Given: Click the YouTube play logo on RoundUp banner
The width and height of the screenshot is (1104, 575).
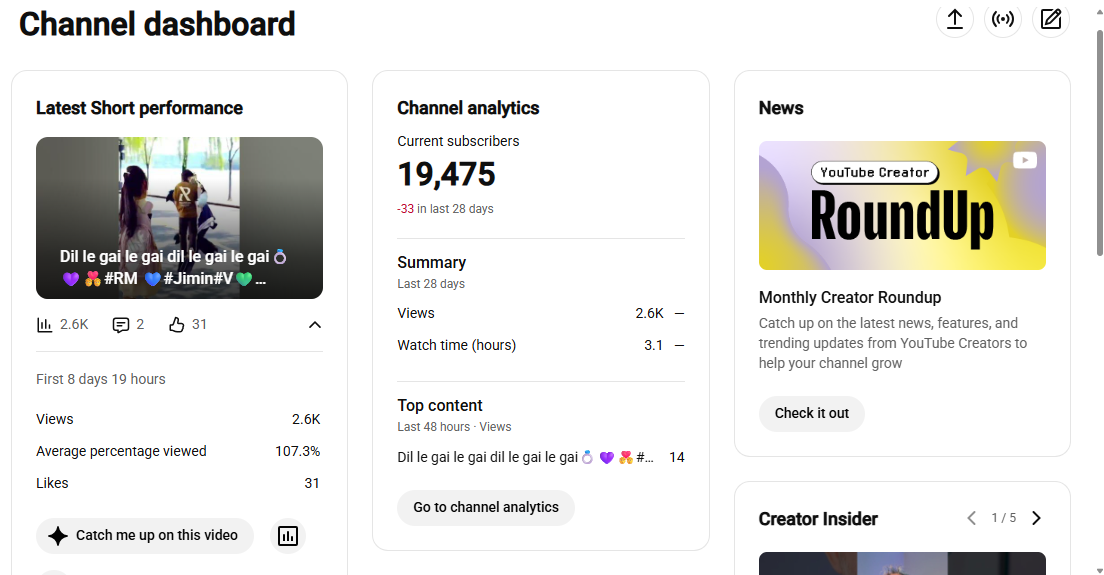Looking at the screenshot, I should pos(1024,160).
